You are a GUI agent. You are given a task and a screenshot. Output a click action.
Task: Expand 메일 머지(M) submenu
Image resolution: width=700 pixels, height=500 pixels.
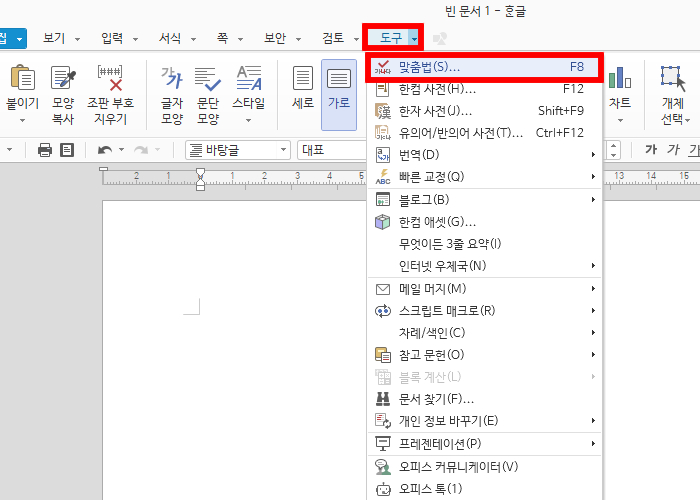(x=484, y=289)
